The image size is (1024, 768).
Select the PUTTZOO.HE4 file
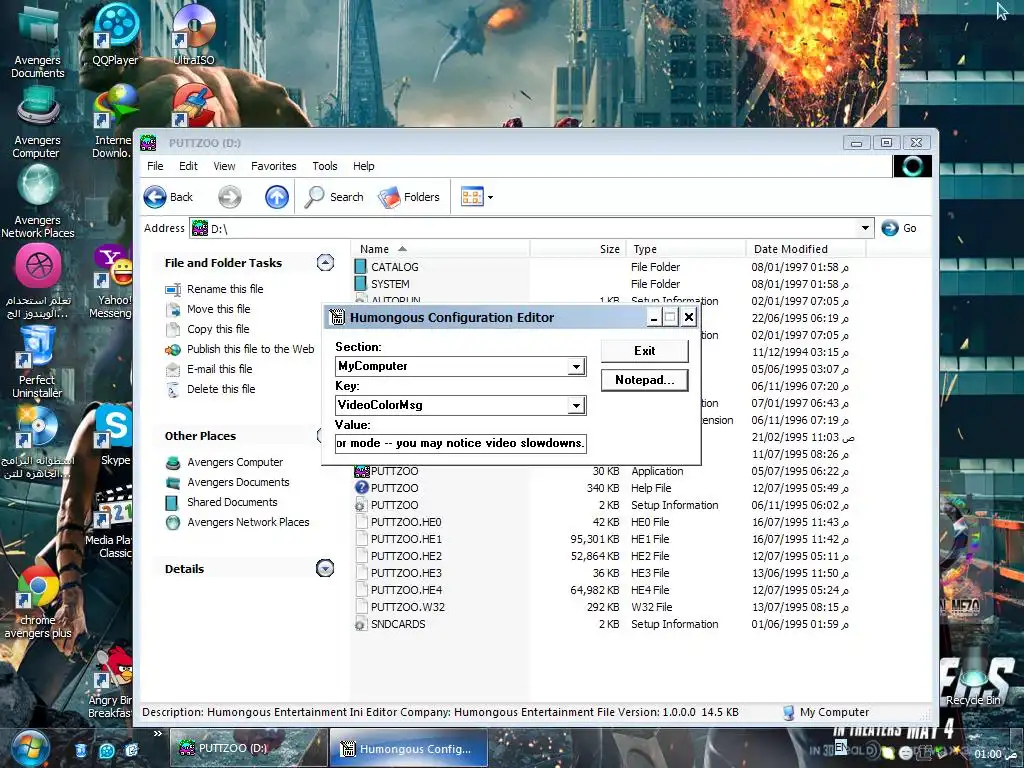406,590
